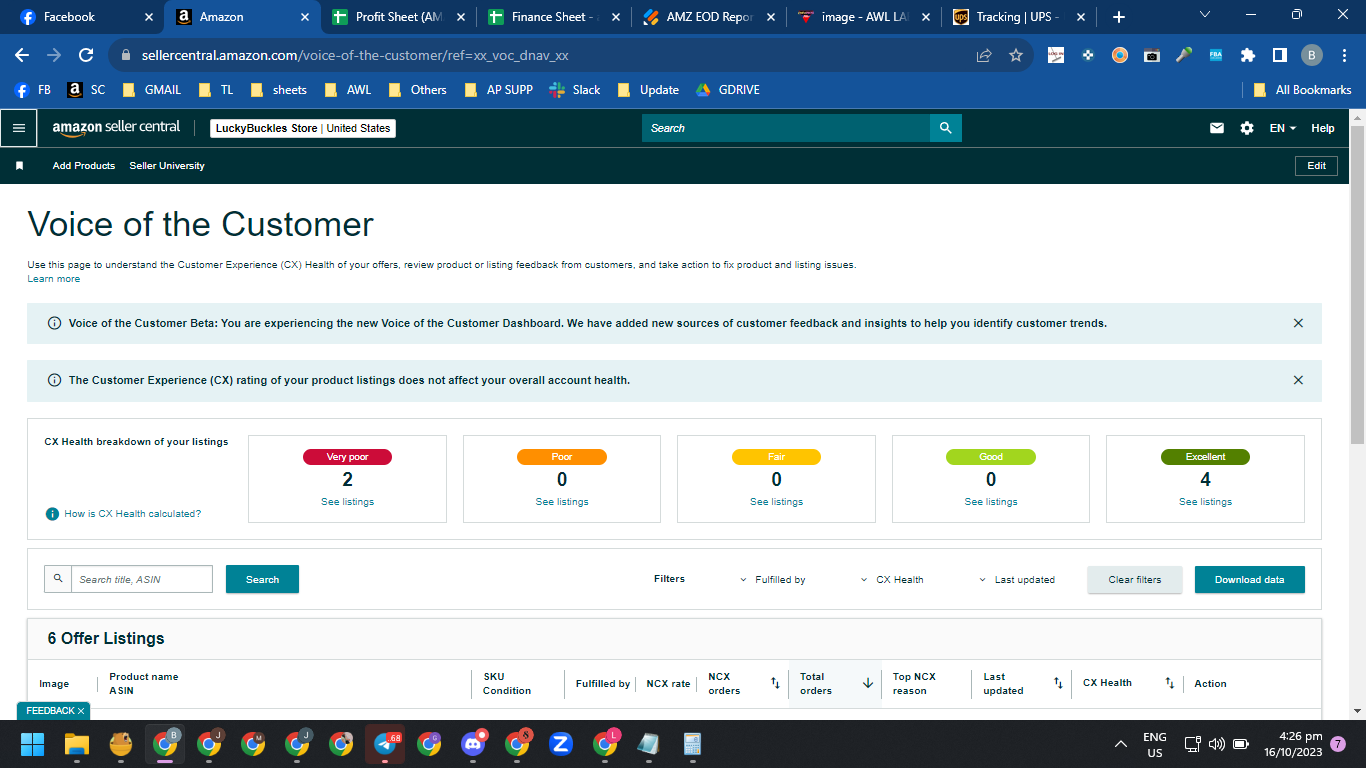This screenshot has height=768, width=1366.
Task: Click the magnifier button beside the top Search bar
Action: coord(945,128)
